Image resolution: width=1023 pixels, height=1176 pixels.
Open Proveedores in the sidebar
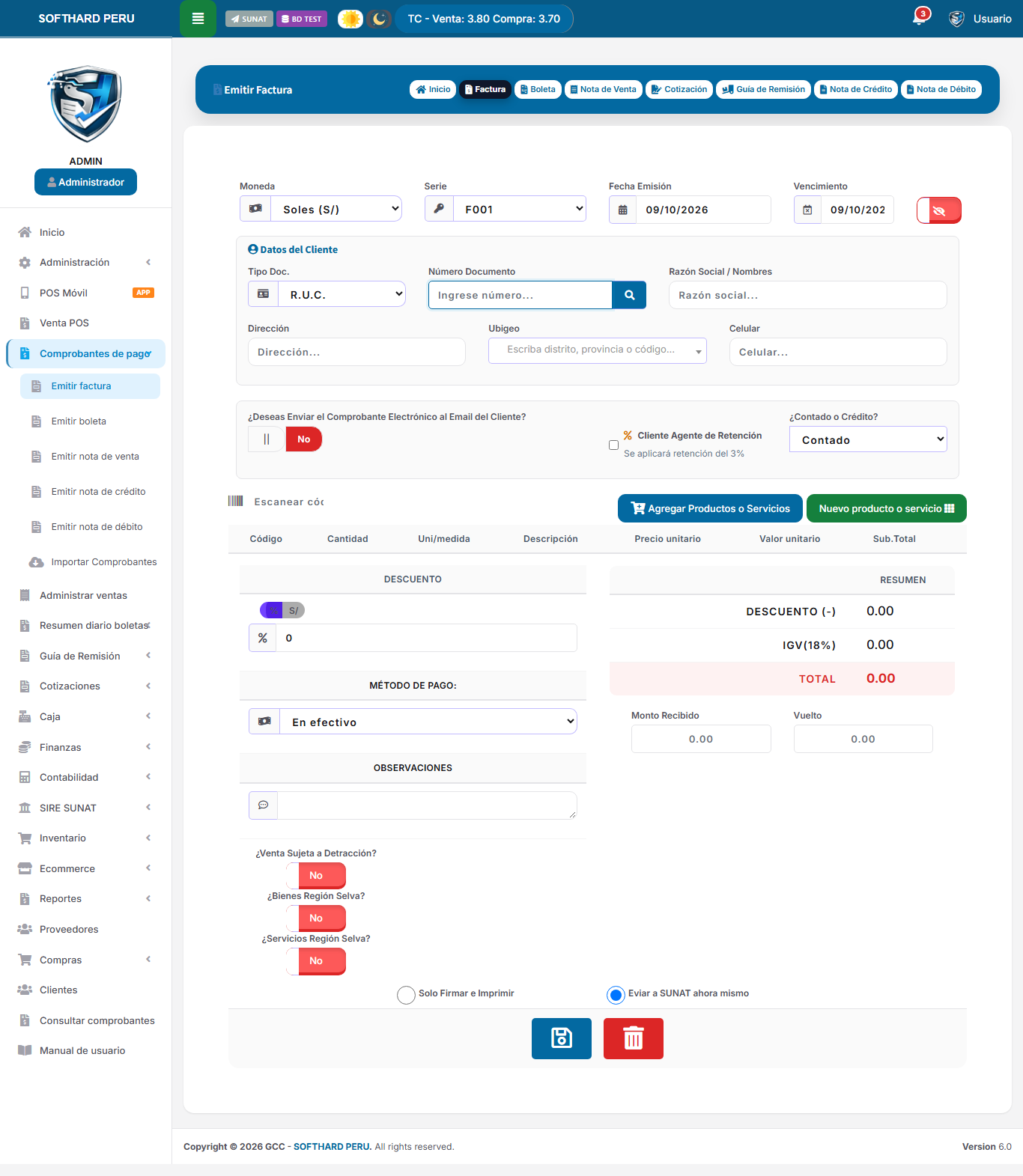[86, 929]
